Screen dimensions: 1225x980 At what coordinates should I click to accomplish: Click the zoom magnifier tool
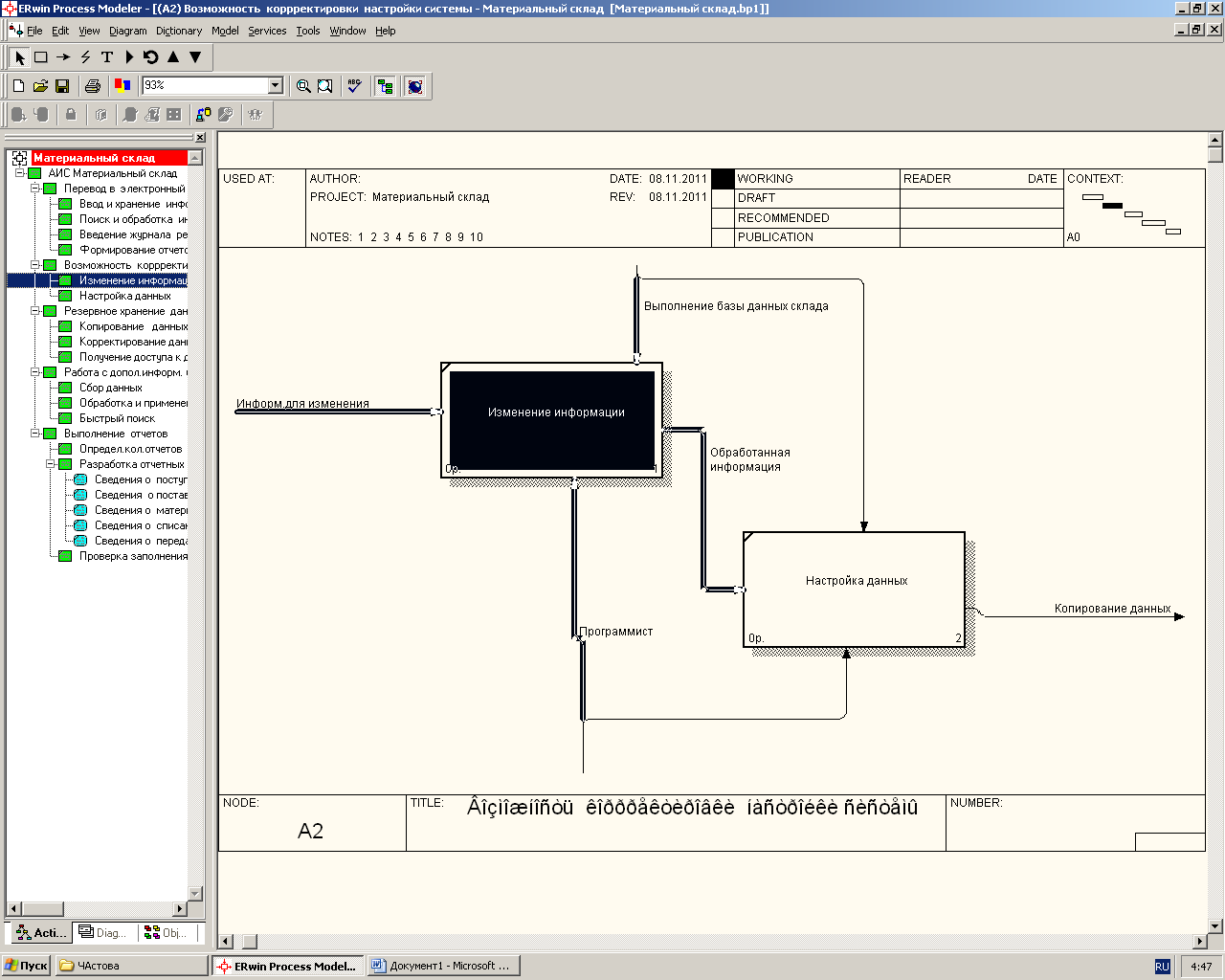point(303,86)
